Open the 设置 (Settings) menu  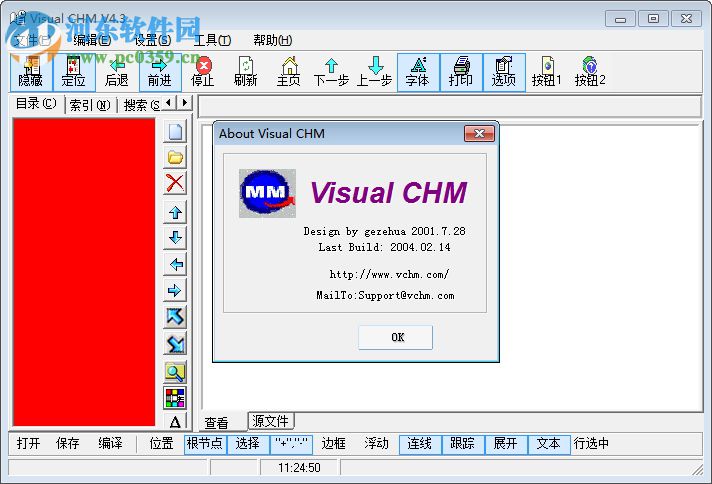pos(153,40)
